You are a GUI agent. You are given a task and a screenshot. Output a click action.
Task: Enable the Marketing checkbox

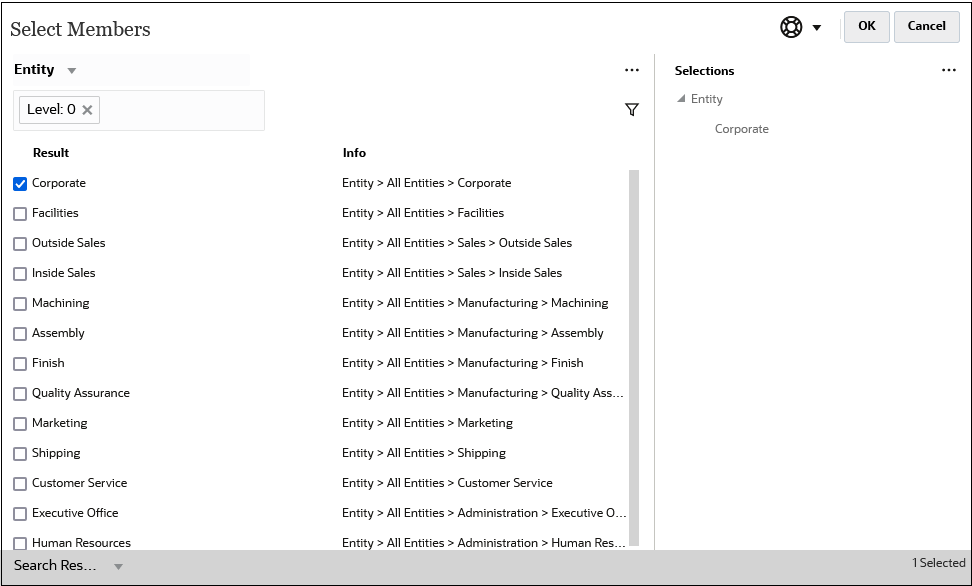[x=20, y=424]
